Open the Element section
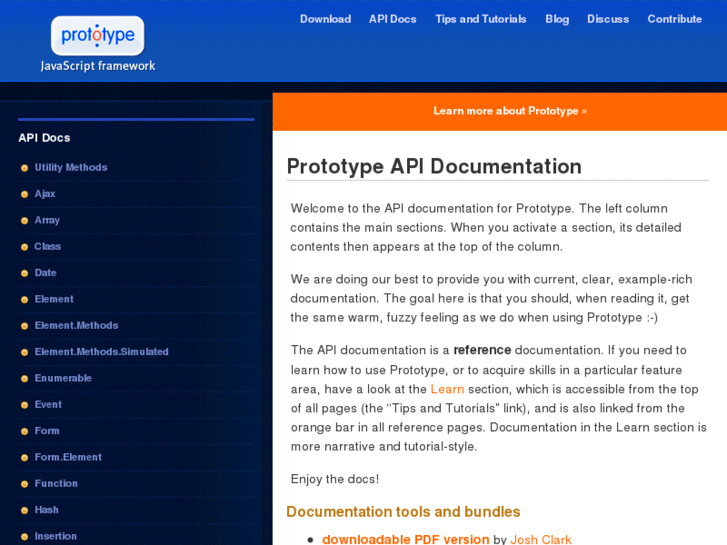 [54, 299]
